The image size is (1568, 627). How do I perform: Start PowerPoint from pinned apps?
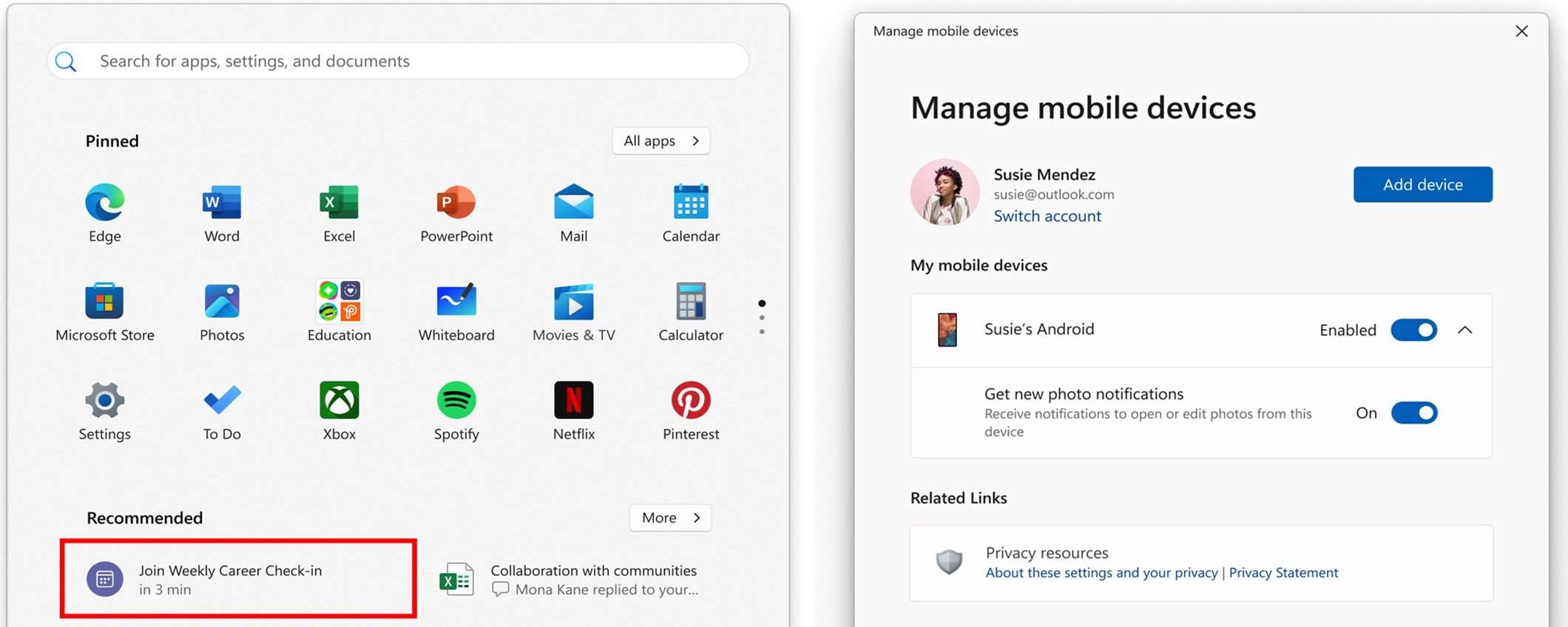pos(456,213)
